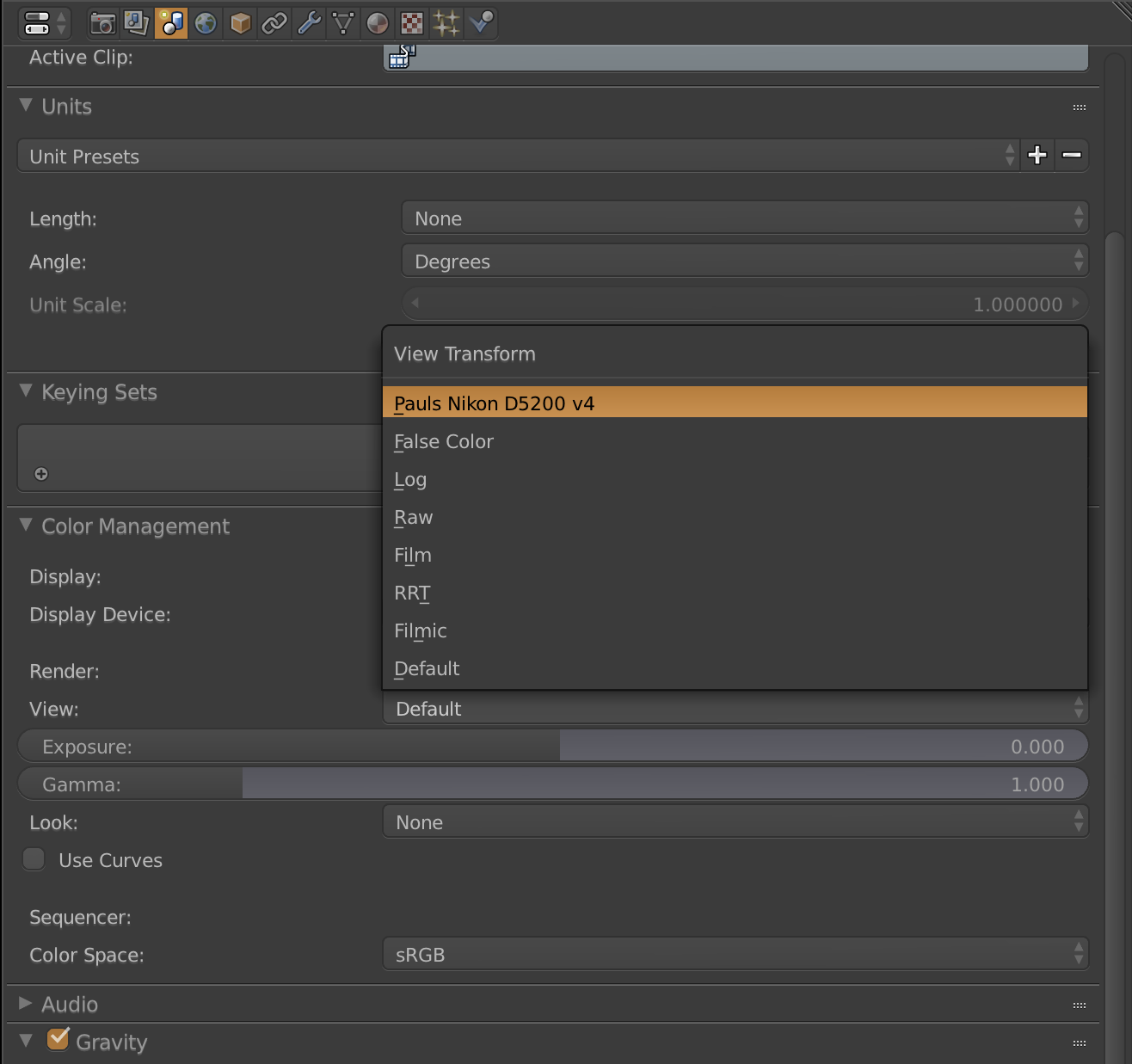Viewport: 1132px width, 1064px height.
Task: Open the Constraints chain-link tab
Action: coord(274,23)
